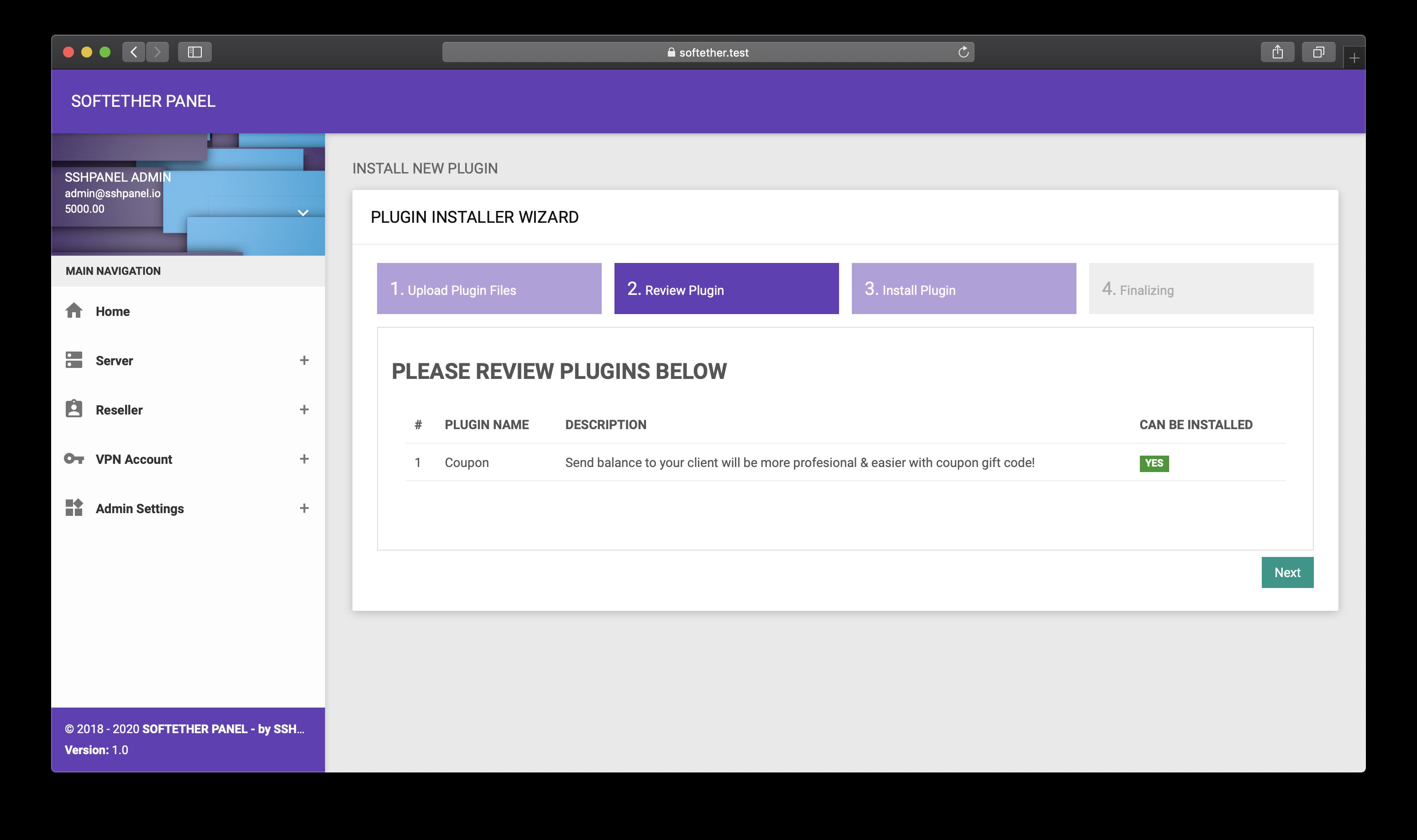Click the green Next button
This screenshot has height=840, width=1417.
1287,572
